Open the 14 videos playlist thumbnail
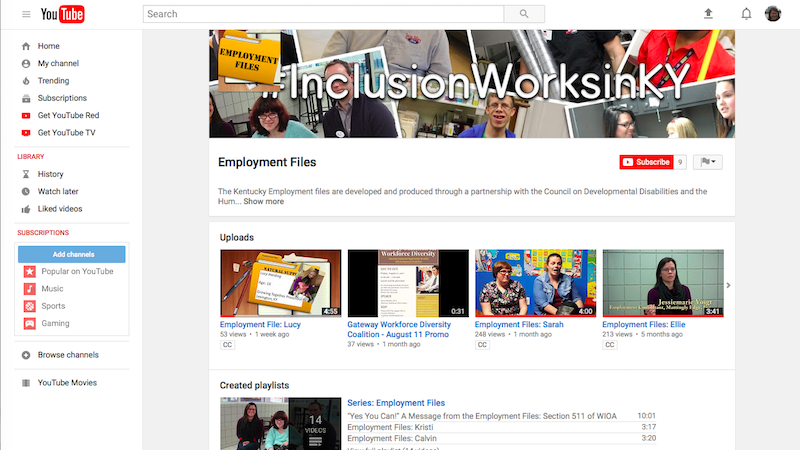The image size is (800, 450). point(281,423)
